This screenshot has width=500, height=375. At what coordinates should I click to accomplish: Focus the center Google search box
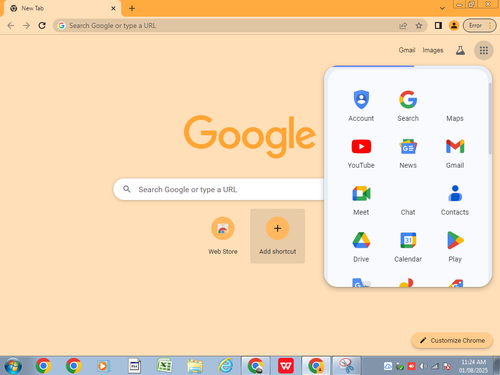(x=220, y=189)
